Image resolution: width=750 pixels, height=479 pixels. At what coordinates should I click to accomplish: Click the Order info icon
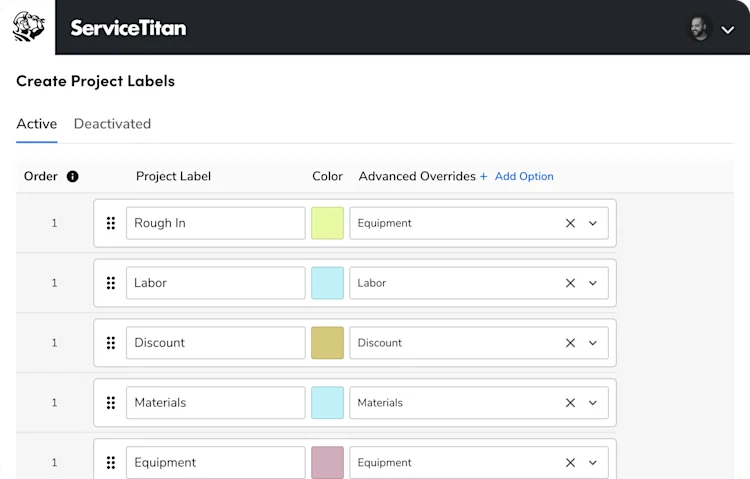(x=72, y=177)
